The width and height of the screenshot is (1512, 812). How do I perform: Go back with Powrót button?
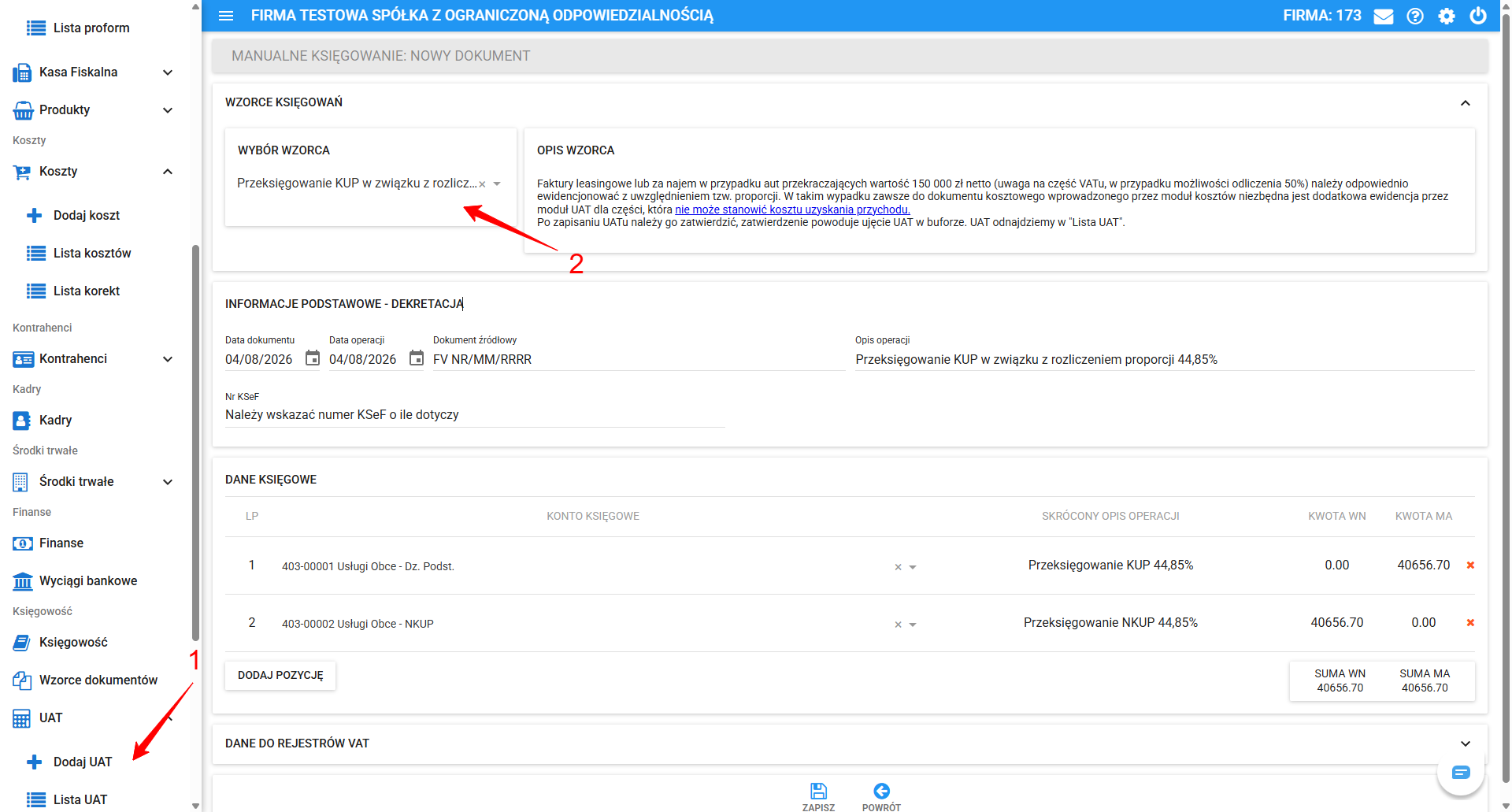pos(881,797)
